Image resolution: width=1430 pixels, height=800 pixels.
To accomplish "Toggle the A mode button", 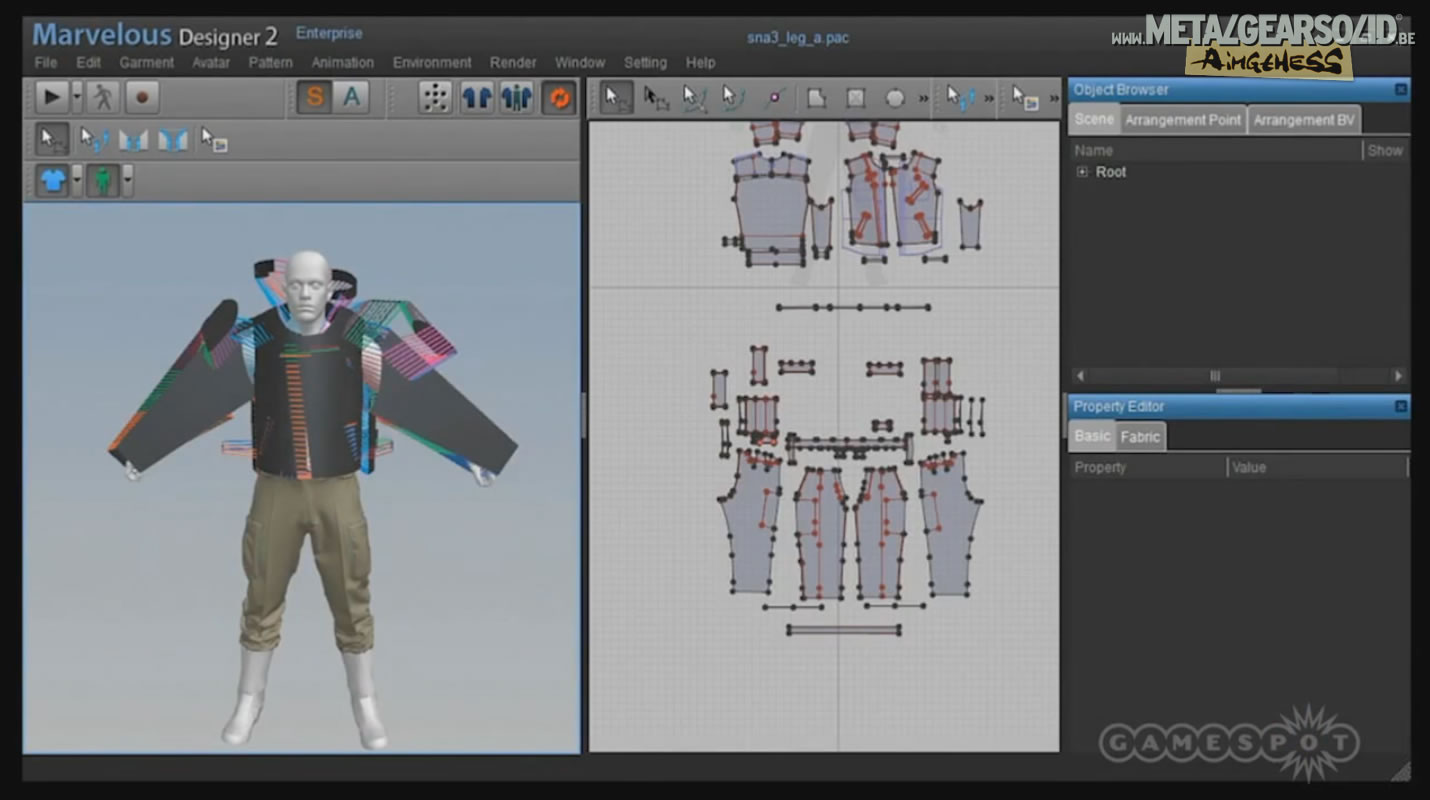I will pyautogui.click(x=351, y=97).
